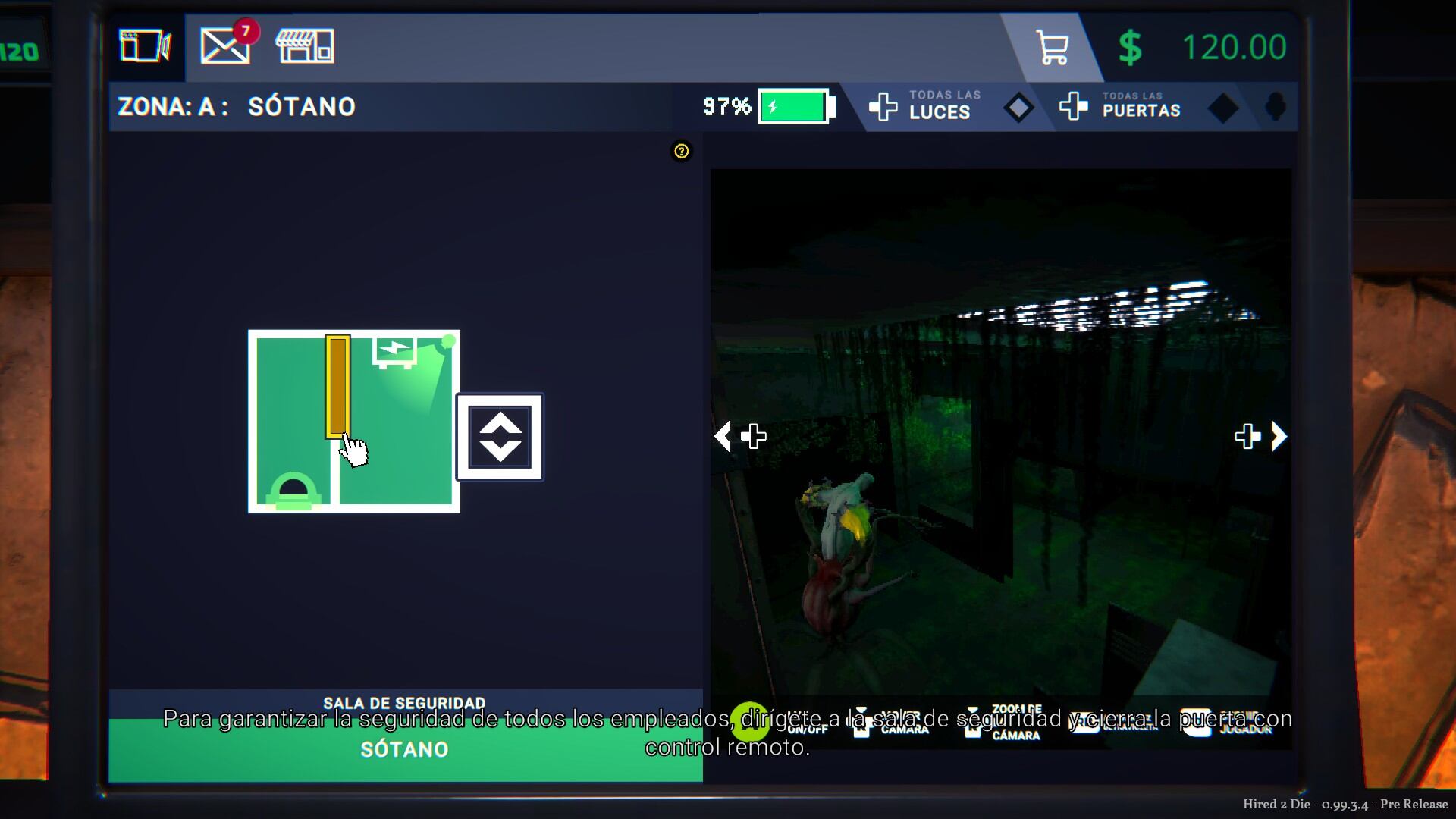Click the green ON/OFF camera button
Screen dimensions: 1456x819
coord(749,721)
